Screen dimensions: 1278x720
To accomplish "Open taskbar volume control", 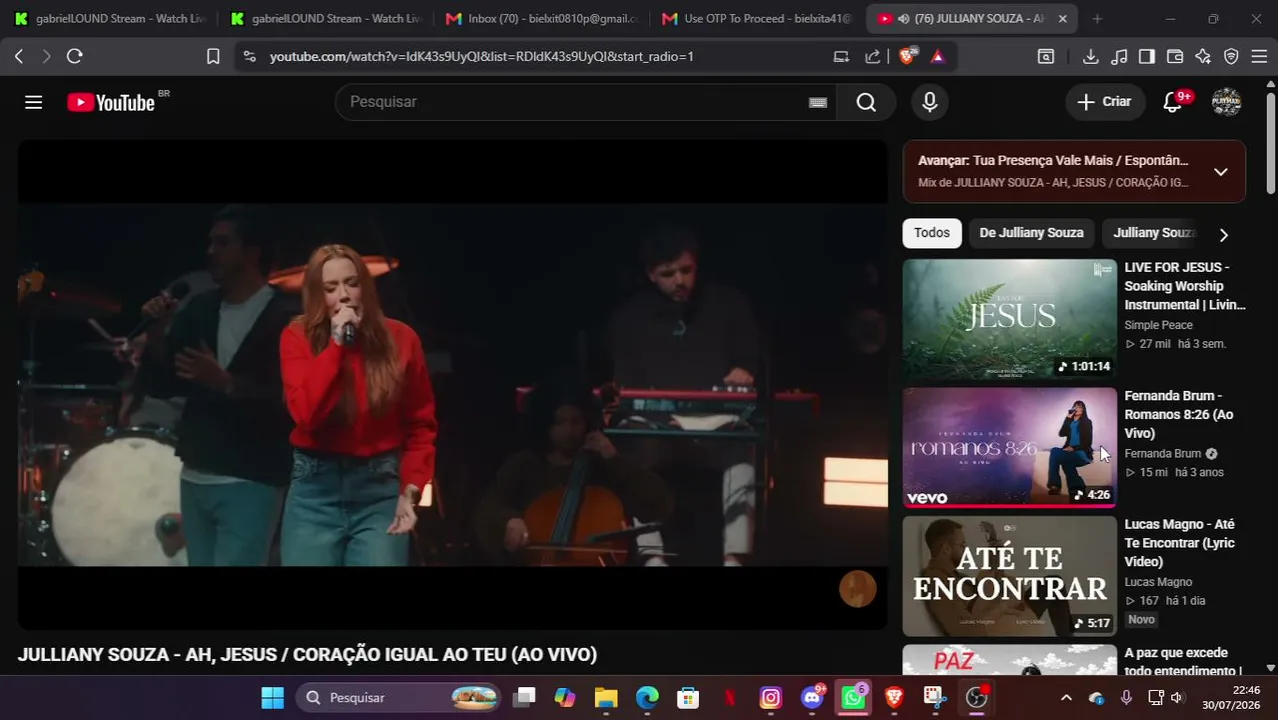I will [1177, 698].
